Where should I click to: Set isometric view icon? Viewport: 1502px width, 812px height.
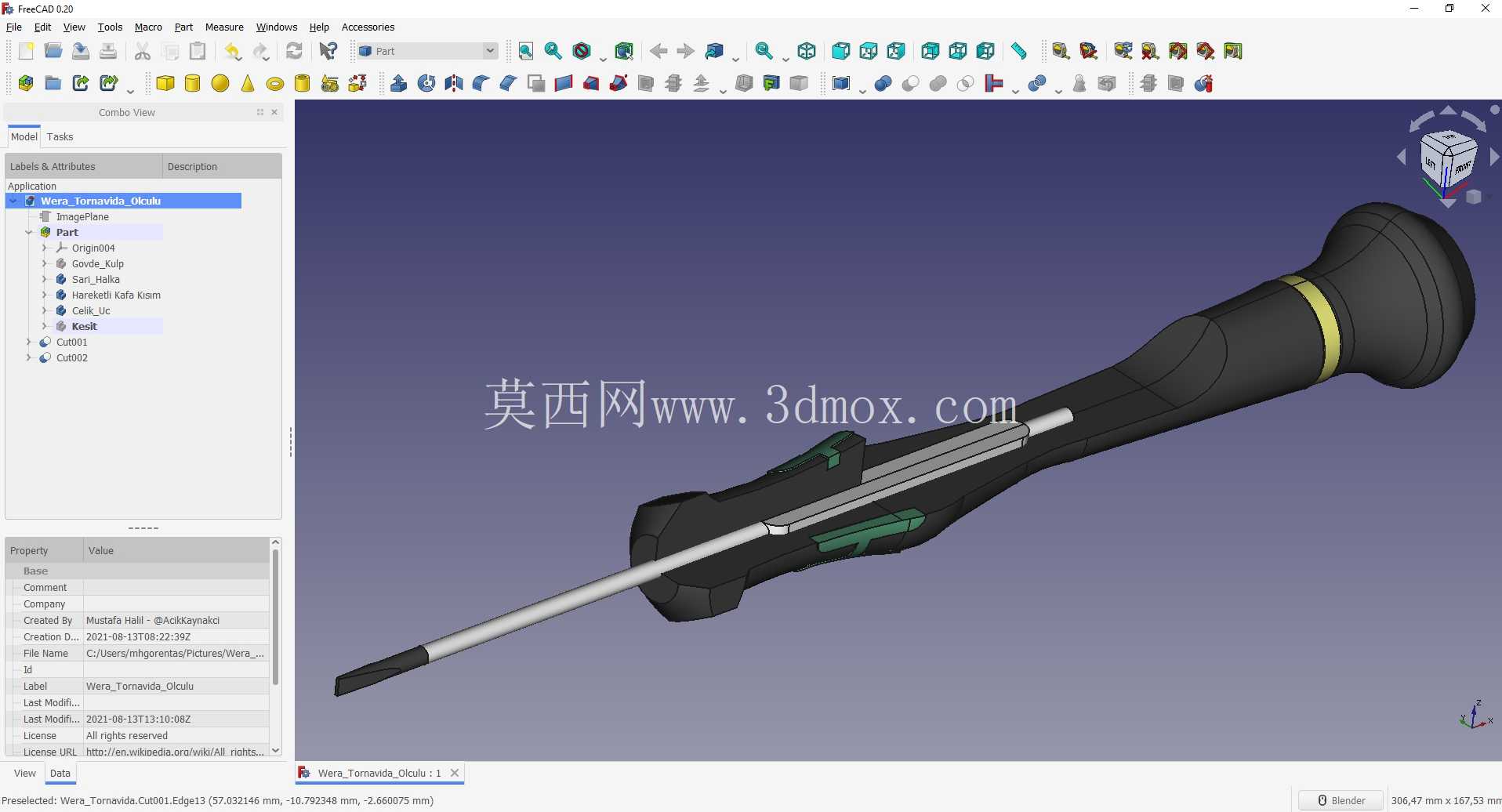(x=807, y=52)
